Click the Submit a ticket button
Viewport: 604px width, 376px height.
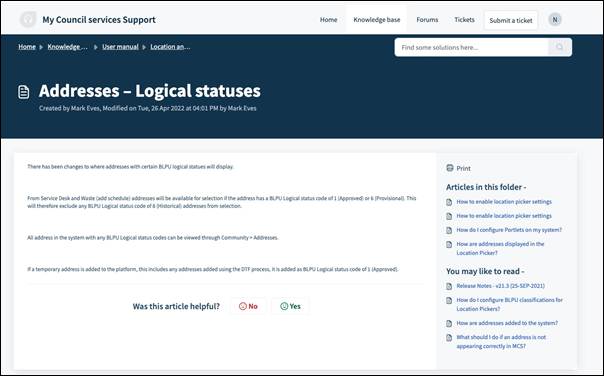511,20
